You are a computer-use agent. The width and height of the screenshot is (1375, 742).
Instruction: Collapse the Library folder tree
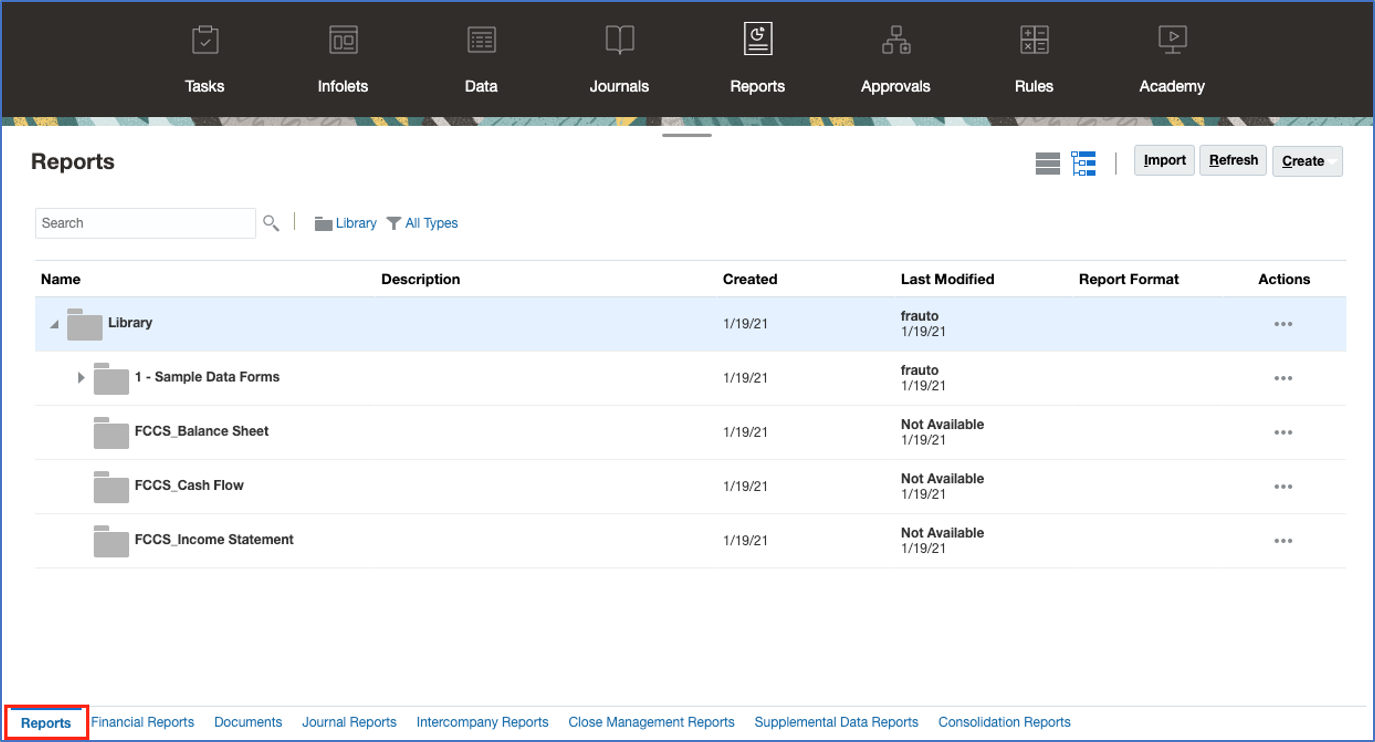tap(54, 324)
